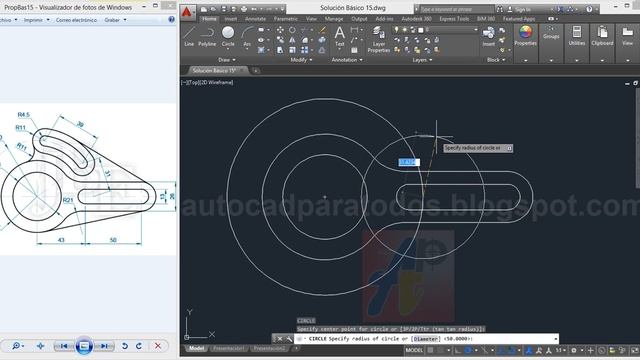Click Correo electrónico in photo viewer
The height and width of the screenshot is (360, 640).
(76, 20)
